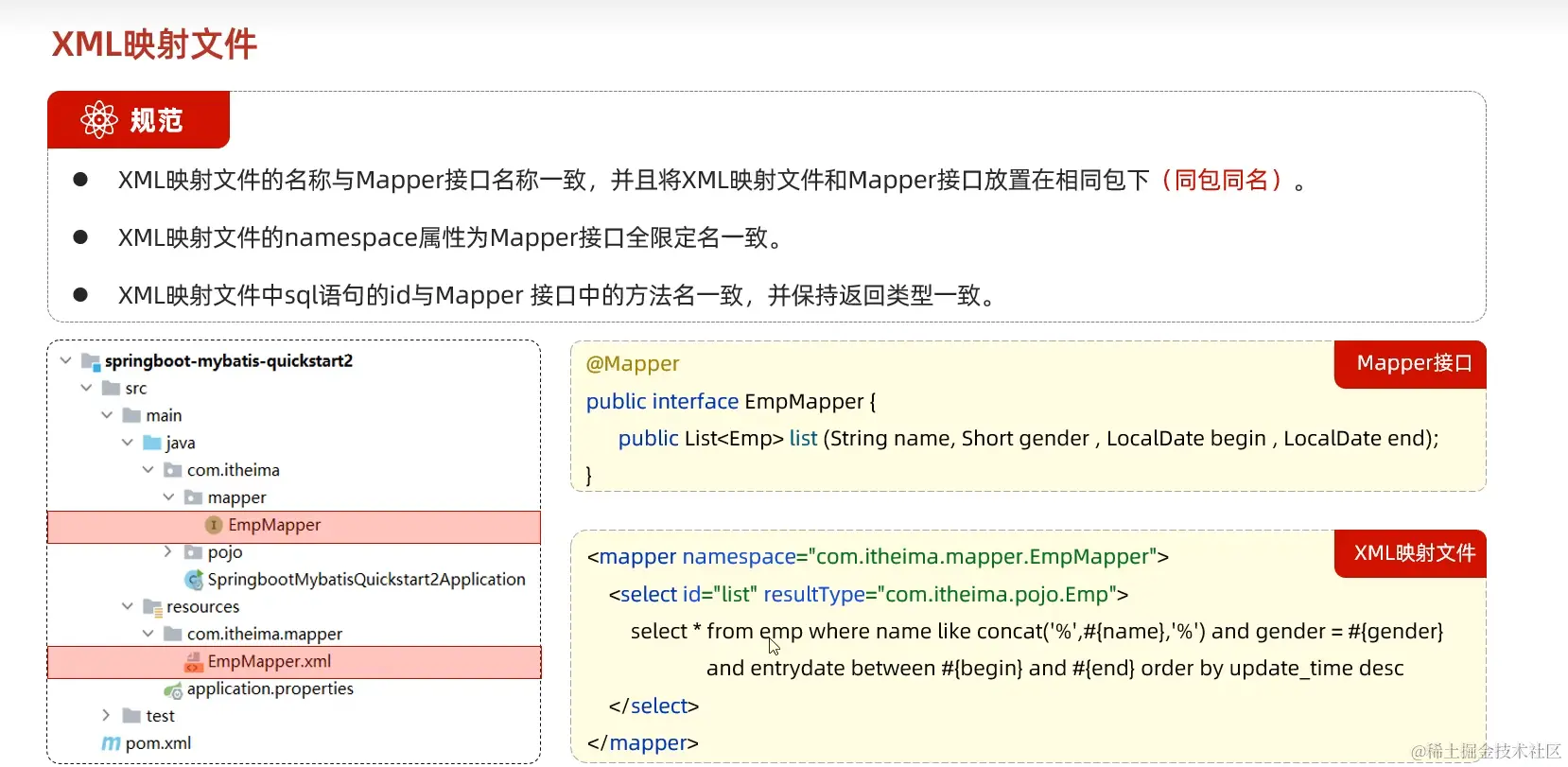Collapse the resources folder chevron
Viewport: 1568px width, 767px height.
128,606
